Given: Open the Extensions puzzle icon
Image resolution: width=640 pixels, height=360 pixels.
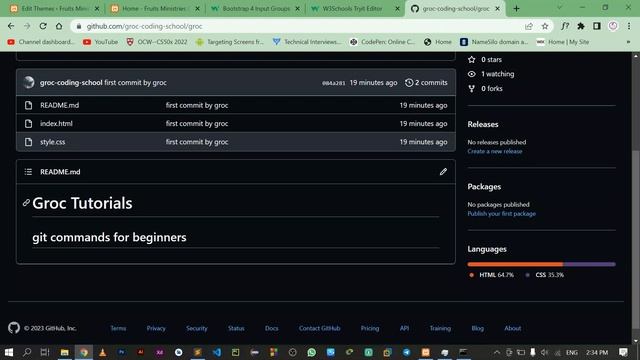Looking at the screenshot, I should (x=581, y=26).
